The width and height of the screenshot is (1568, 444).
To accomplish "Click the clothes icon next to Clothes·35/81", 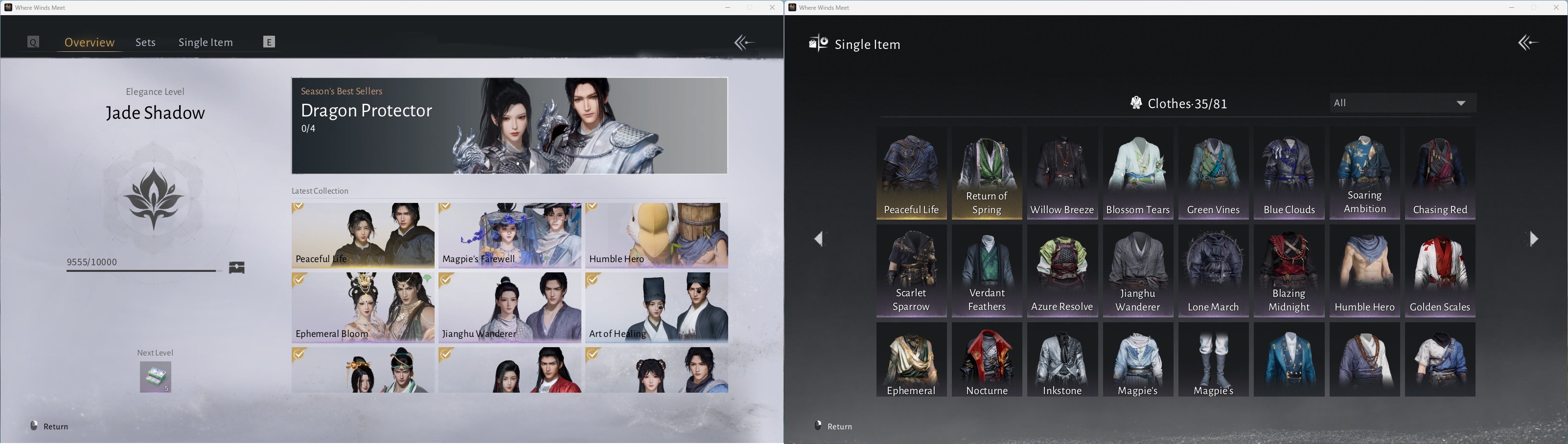I will click(x=1136, y=103).
